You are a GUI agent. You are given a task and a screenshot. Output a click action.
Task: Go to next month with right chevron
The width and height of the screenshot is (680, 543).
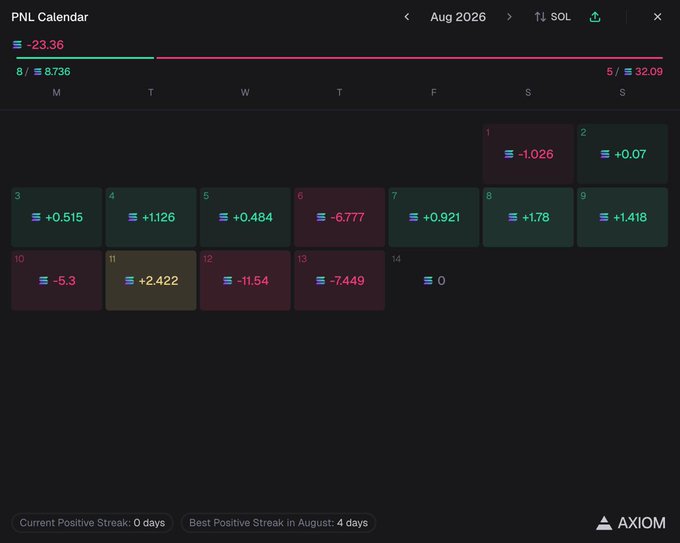509,17
